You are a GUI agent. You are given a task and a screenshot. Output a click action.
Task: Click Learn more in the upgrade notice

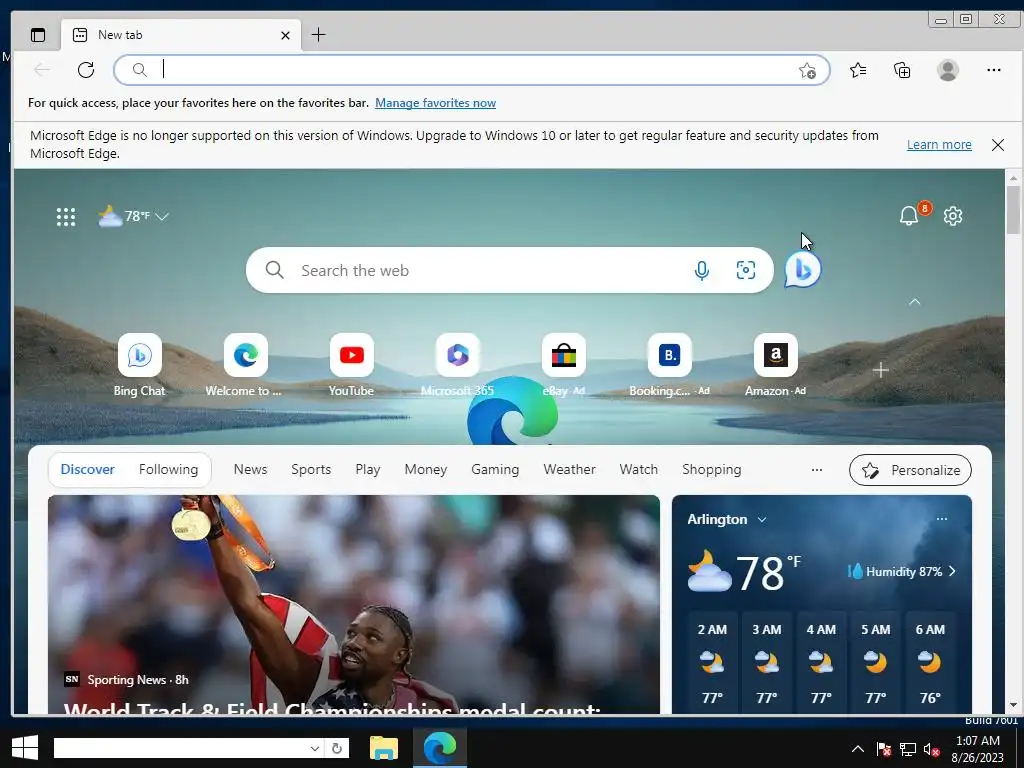(x=939, y=145)
